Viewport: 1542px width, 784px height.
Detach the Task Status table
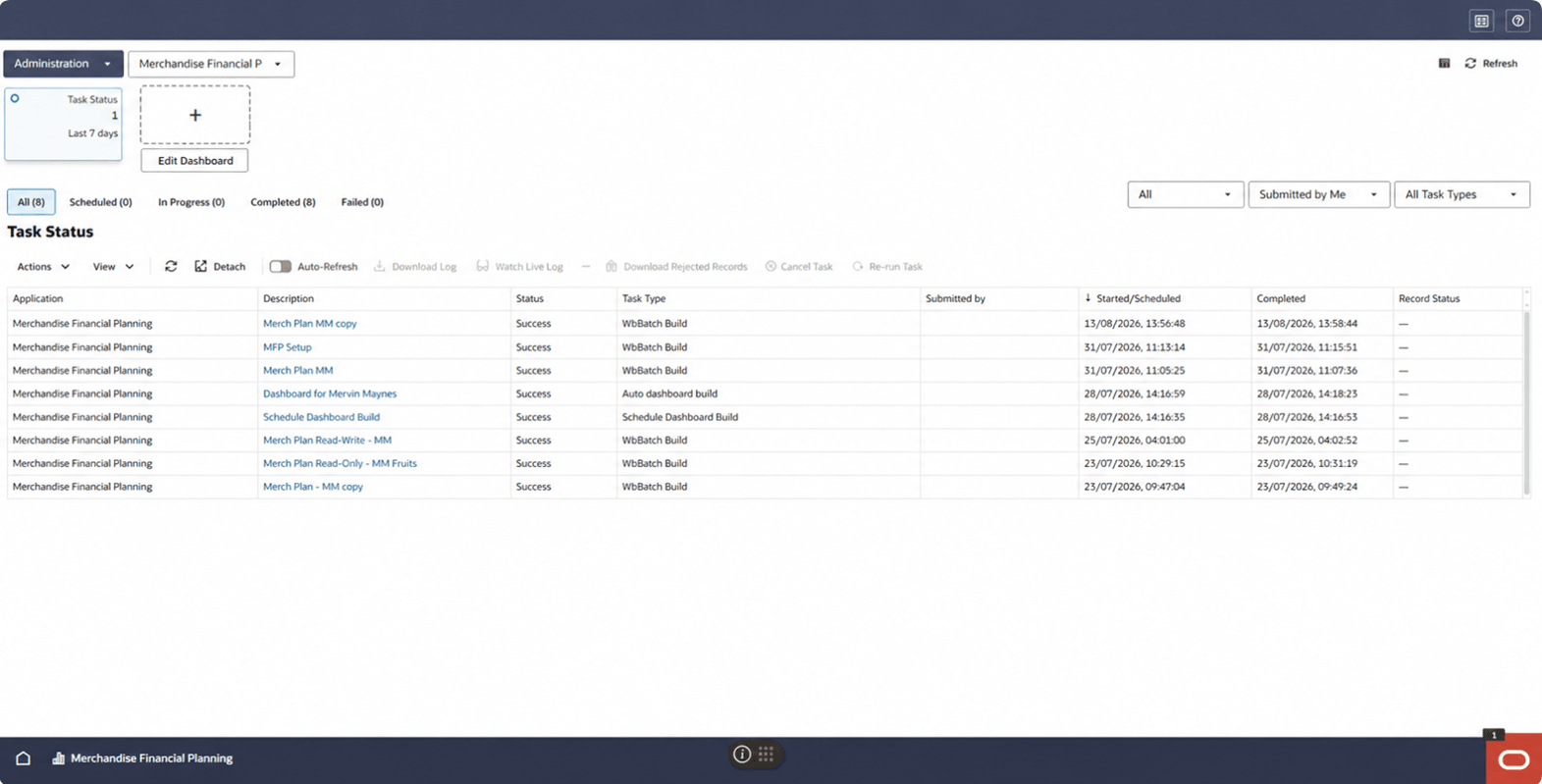pos(220,267)
